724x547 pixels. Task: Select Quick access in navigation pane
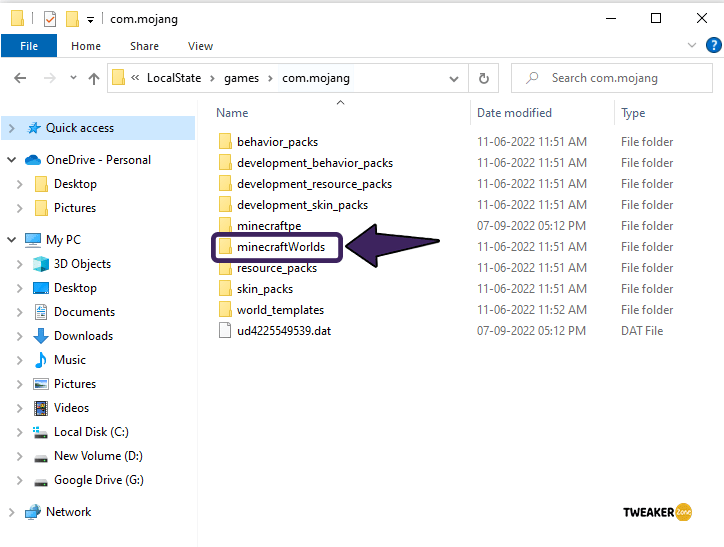(x=98, y=128)
